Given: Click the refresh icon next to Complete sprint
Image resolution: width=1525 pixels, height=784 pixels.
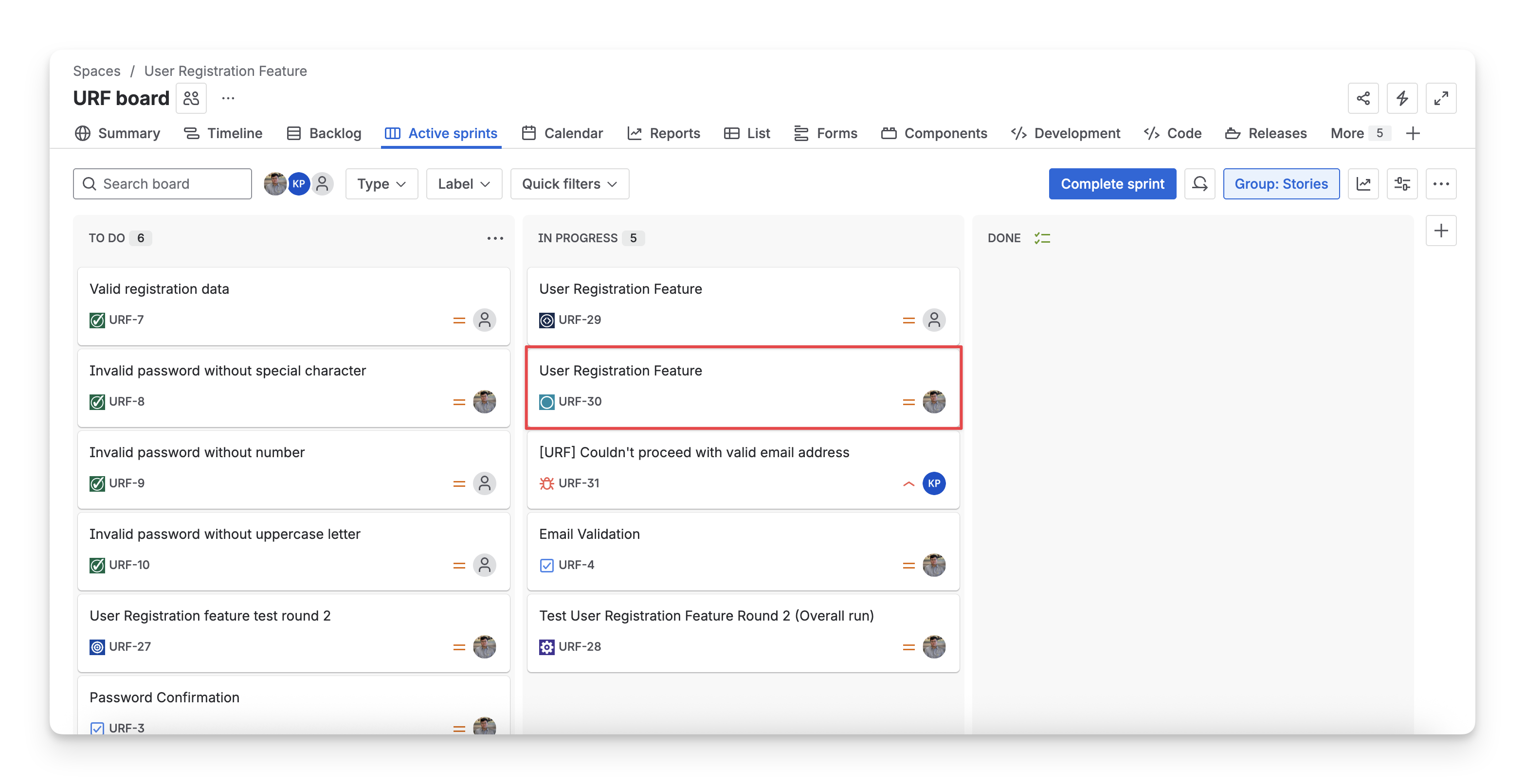Looking at the screenshot, I should point(1199,184).
